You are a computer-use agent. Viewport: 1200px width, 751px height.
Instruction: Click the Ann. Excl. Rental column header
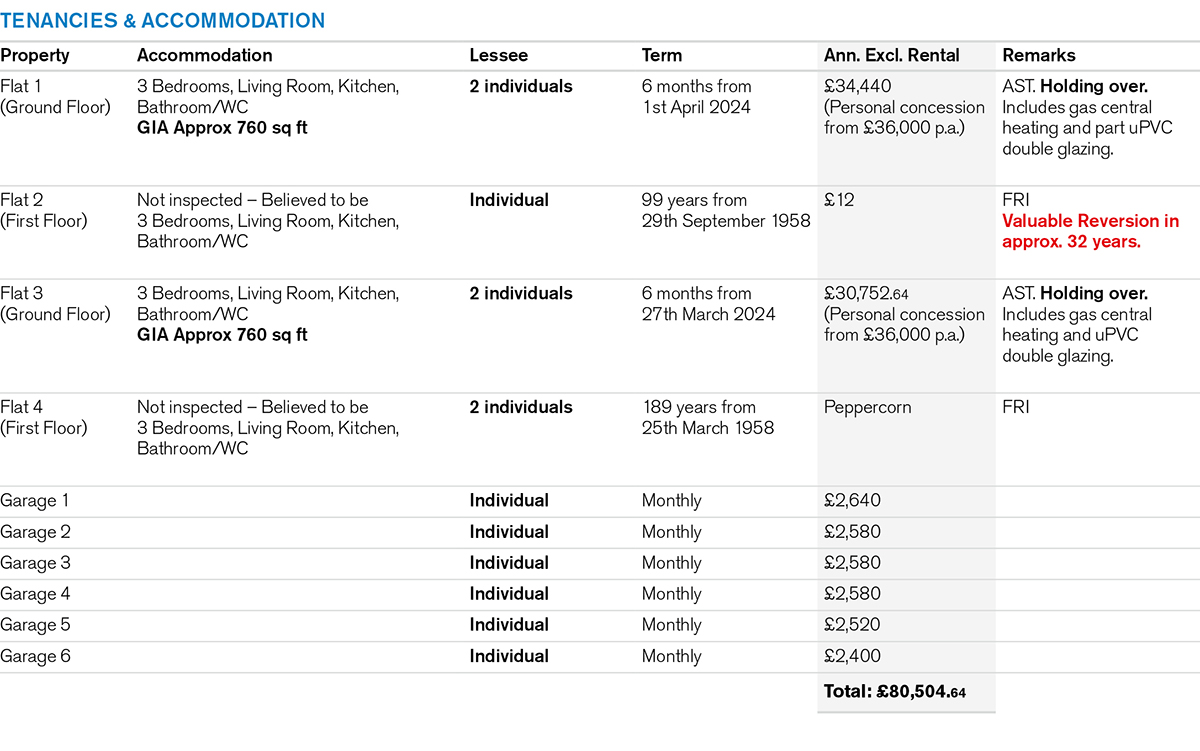coord(891,56)
